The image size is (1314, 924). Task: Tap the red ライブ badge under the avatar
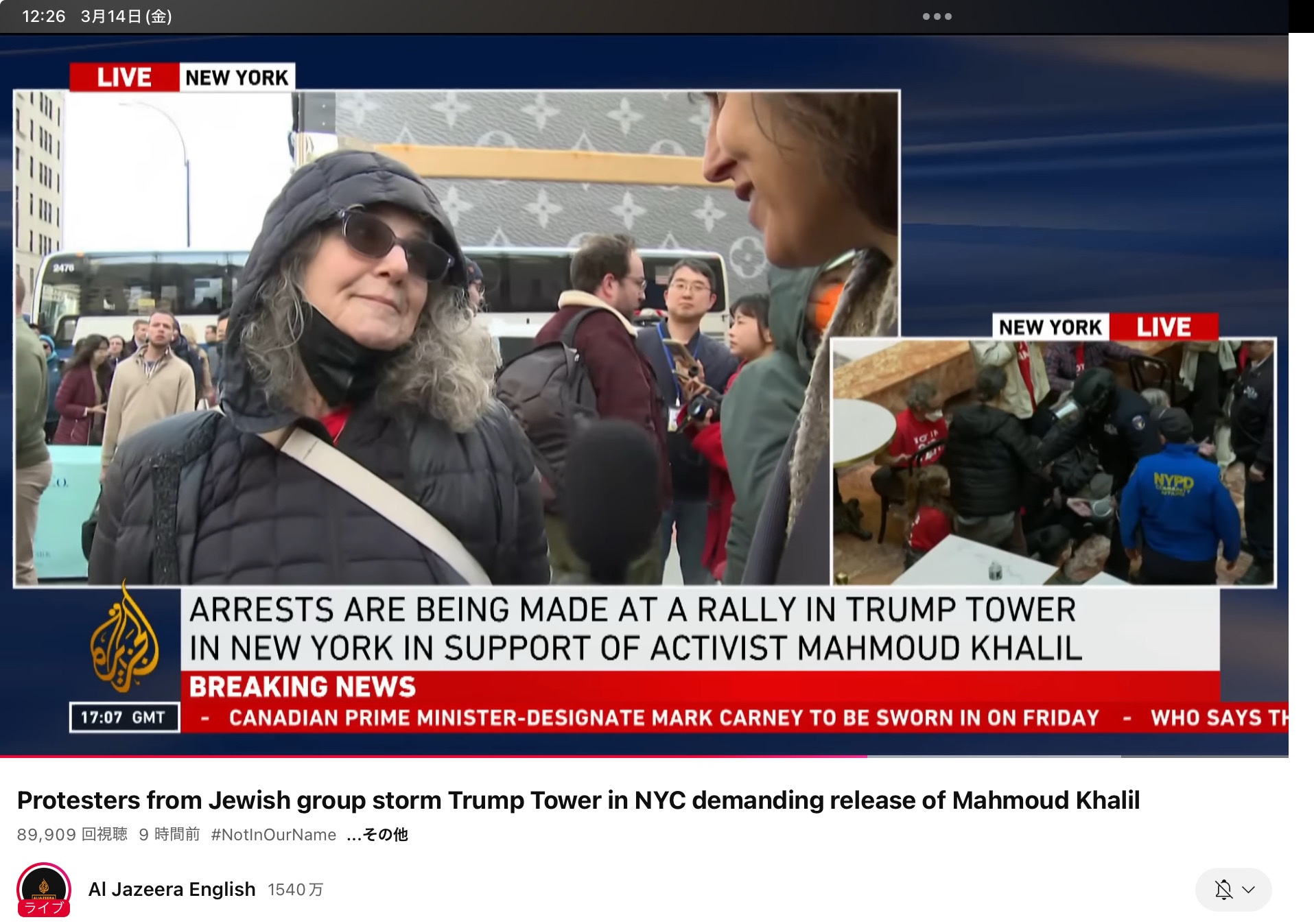coord(44,908)
